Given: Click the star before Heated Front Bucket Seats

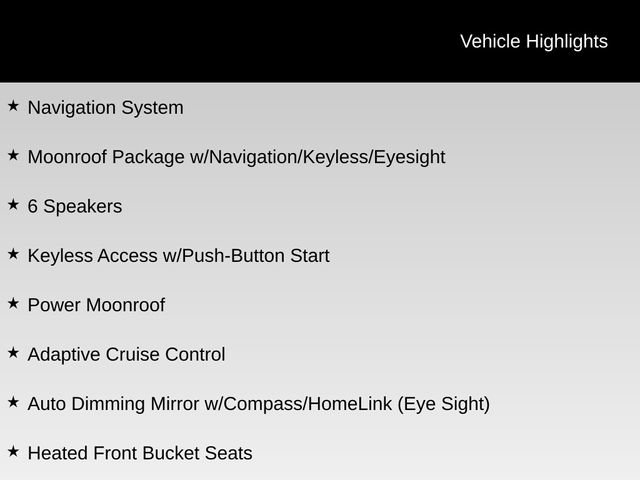Looking at the screenshot, I should (x=13, y=451).
